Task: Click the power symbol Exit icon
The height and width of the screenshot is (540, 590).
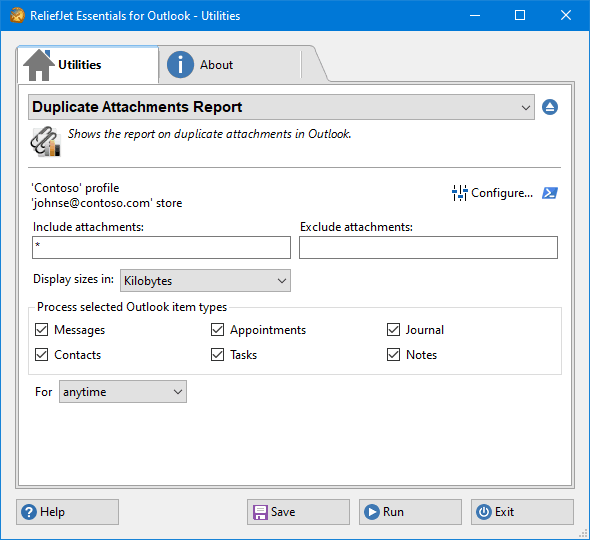Action: (x=484, y=512)
